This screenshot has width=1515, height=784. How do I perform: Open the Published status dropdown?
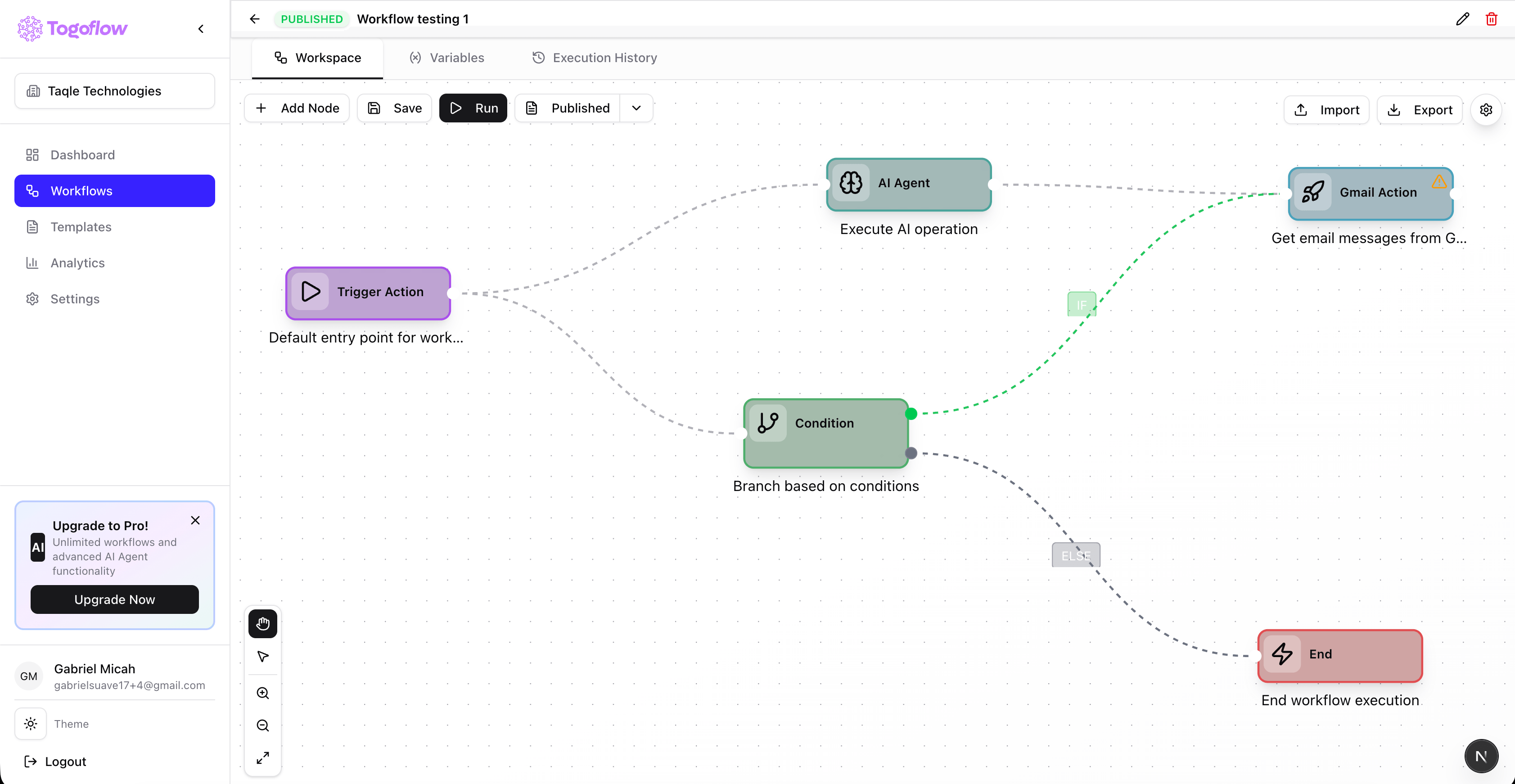click(x=636, y=108)
